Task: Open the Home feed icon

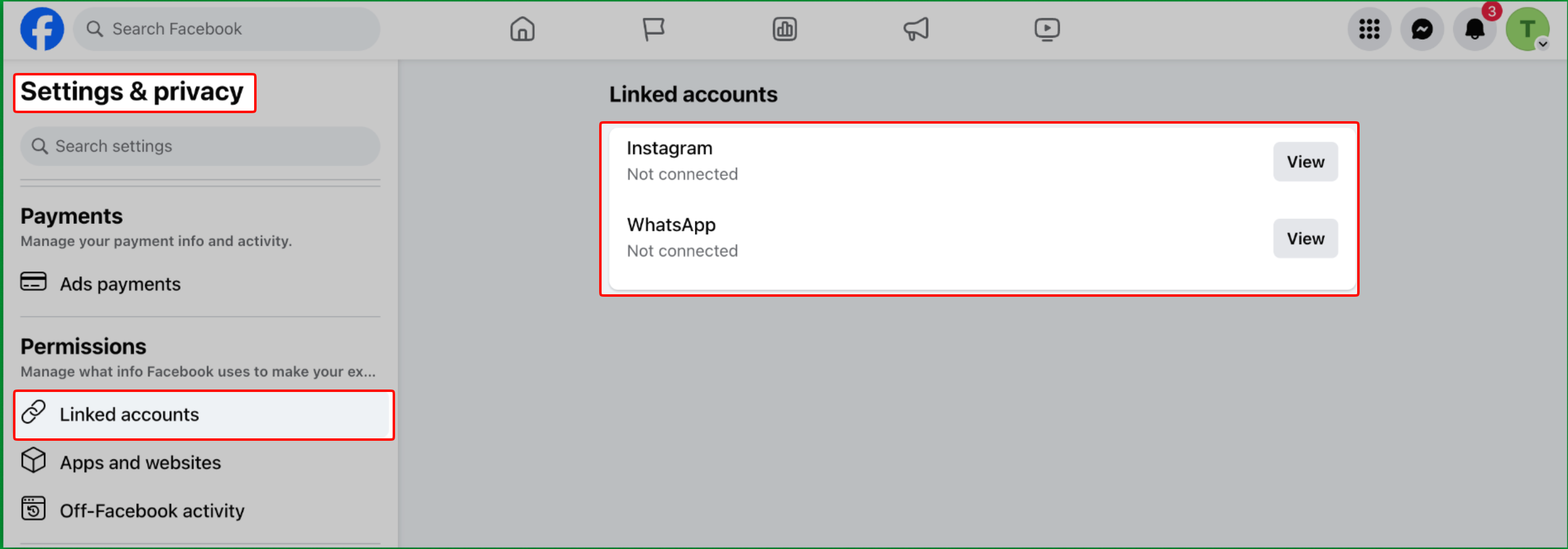Action: tap(522, 29)
